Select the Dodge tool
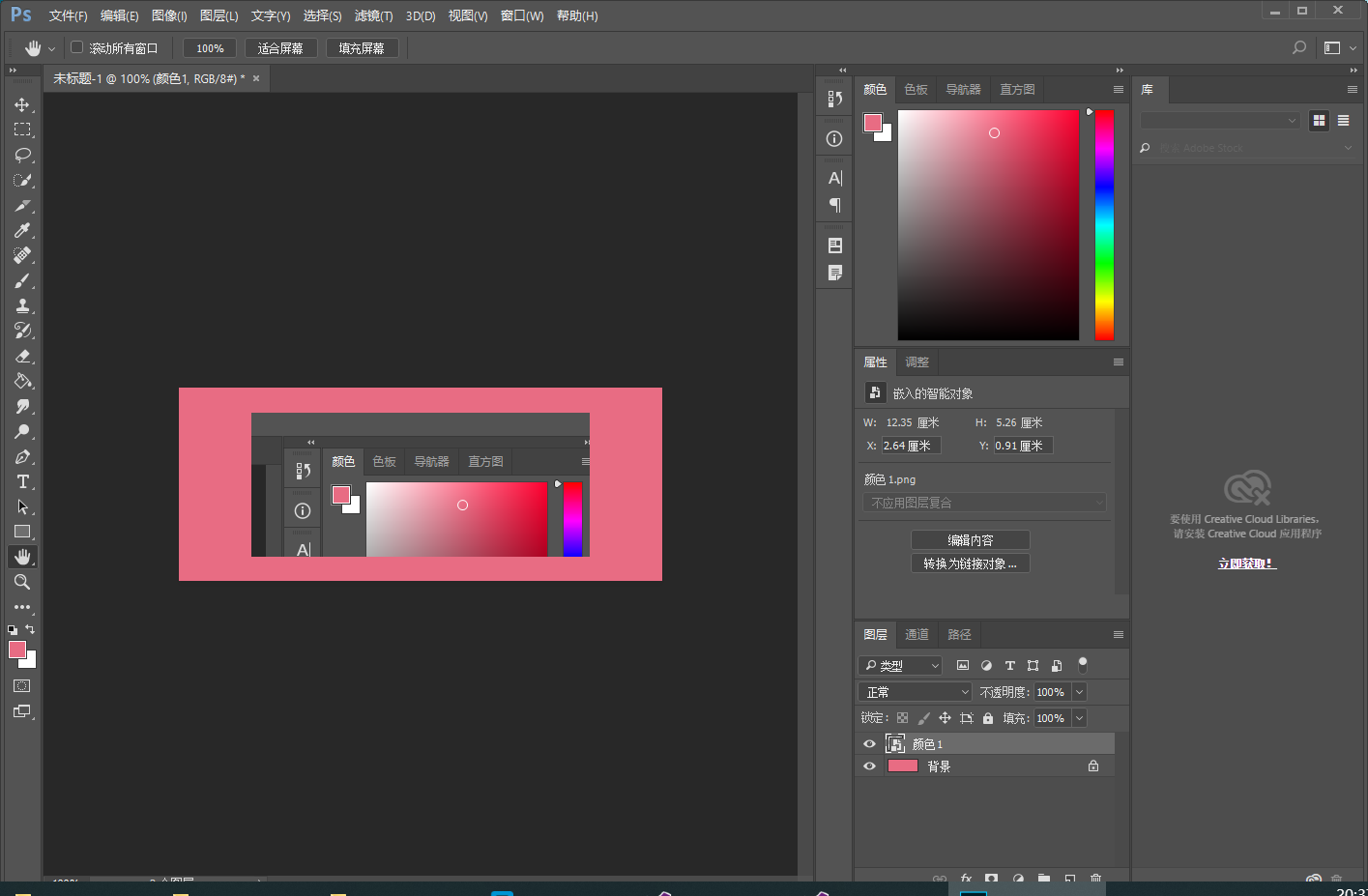The height and width of the screenshot is (896, 1368). tap(22, 431)
